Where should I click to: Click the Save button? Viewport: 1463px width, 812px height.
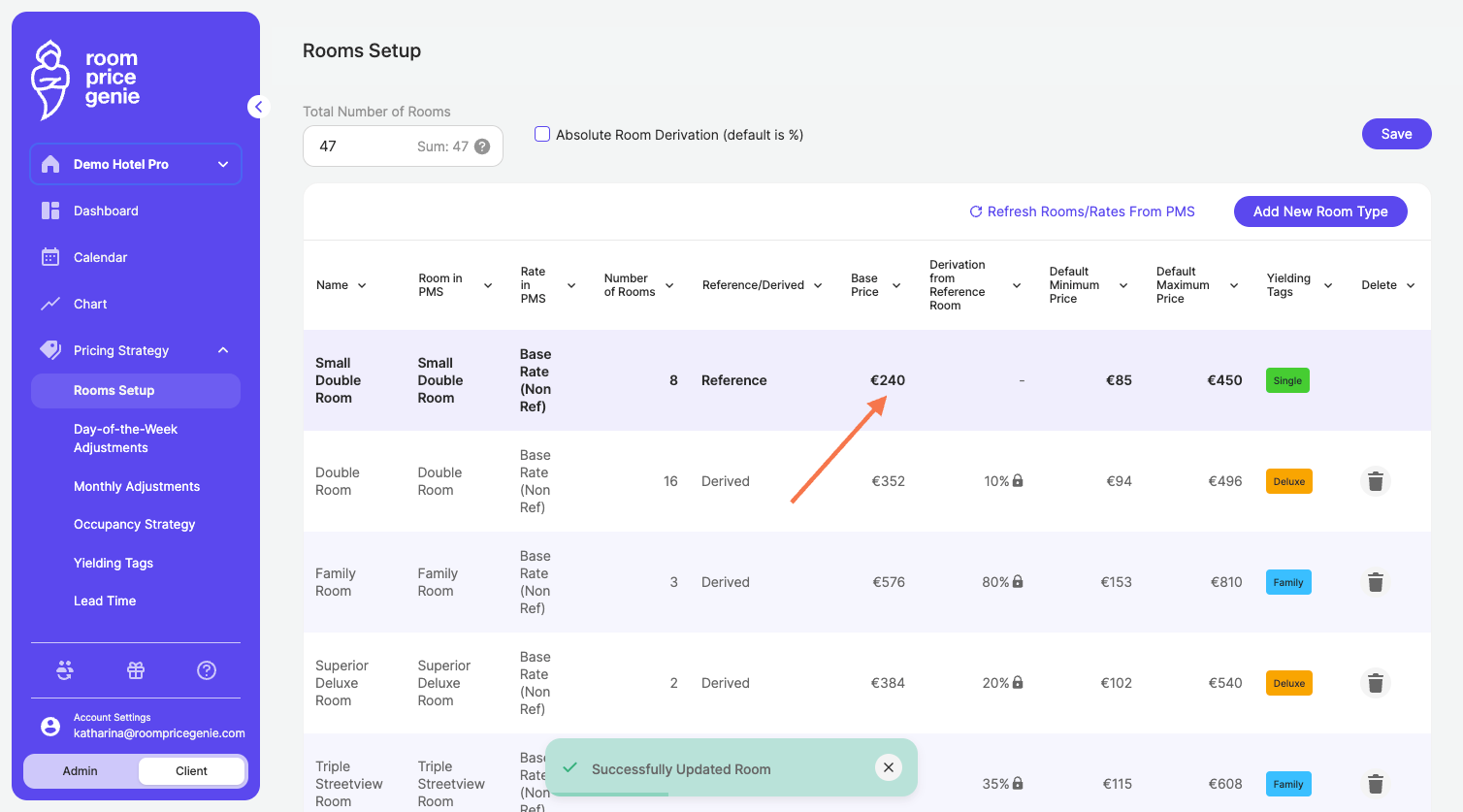pyautogui.click(x=1397, y=134)
